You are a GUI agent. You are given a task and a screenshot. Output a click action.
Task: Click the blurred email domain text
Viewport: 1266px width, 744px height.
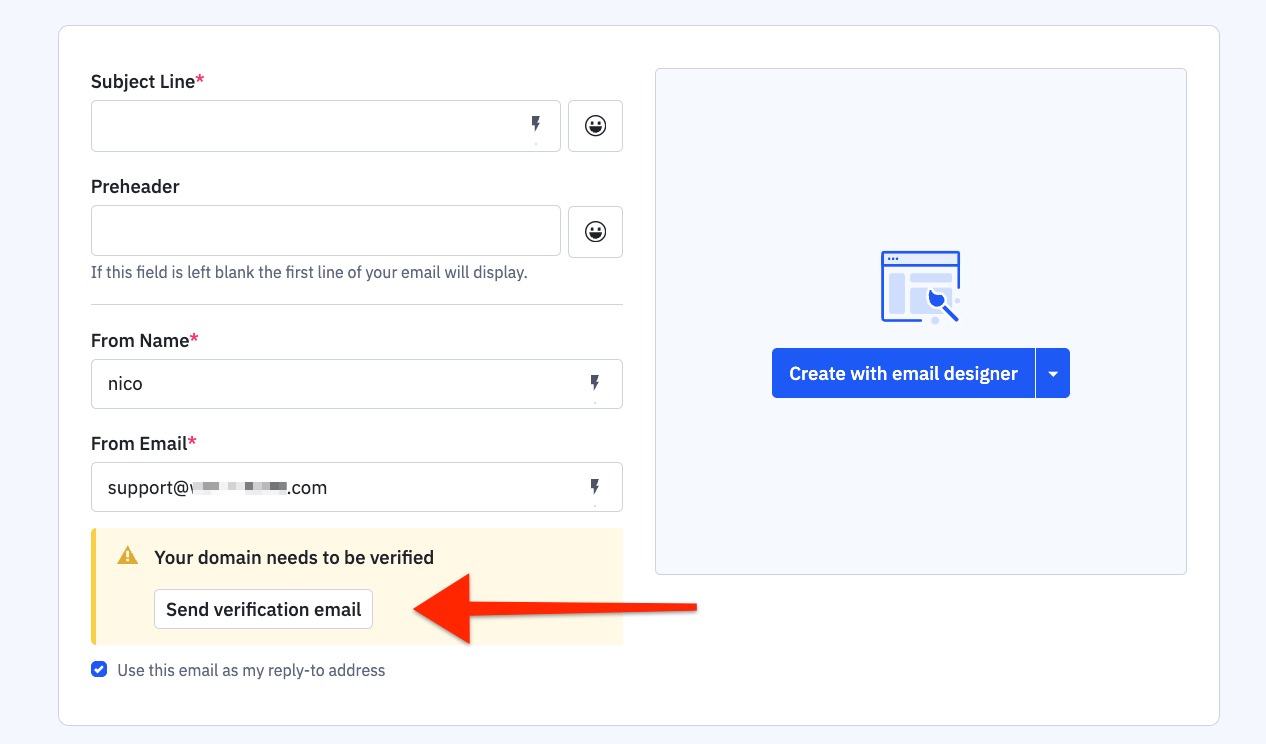coord(240,487)
